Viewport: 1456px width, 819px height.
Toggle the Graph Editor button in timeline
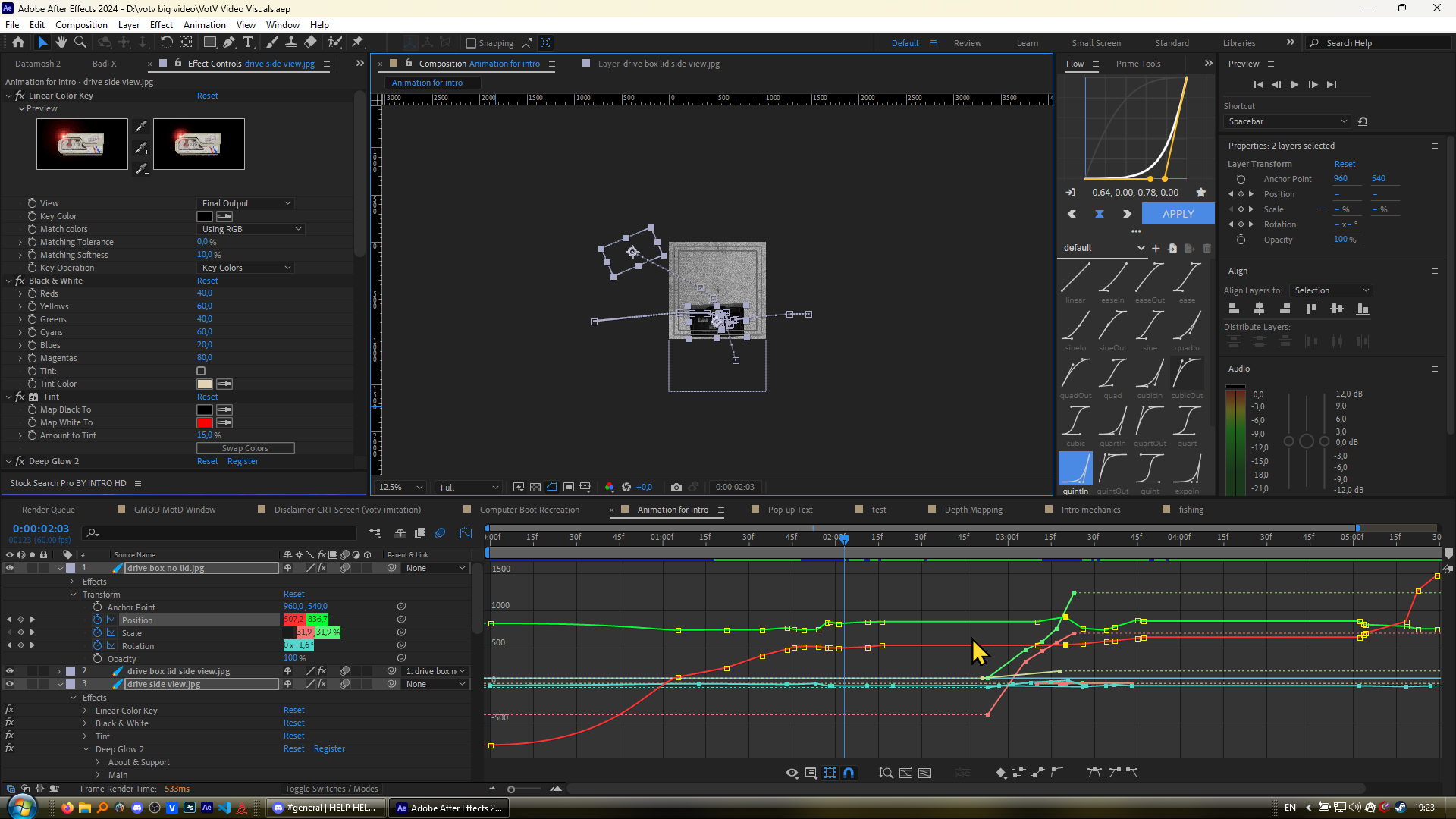click(466, 533)
